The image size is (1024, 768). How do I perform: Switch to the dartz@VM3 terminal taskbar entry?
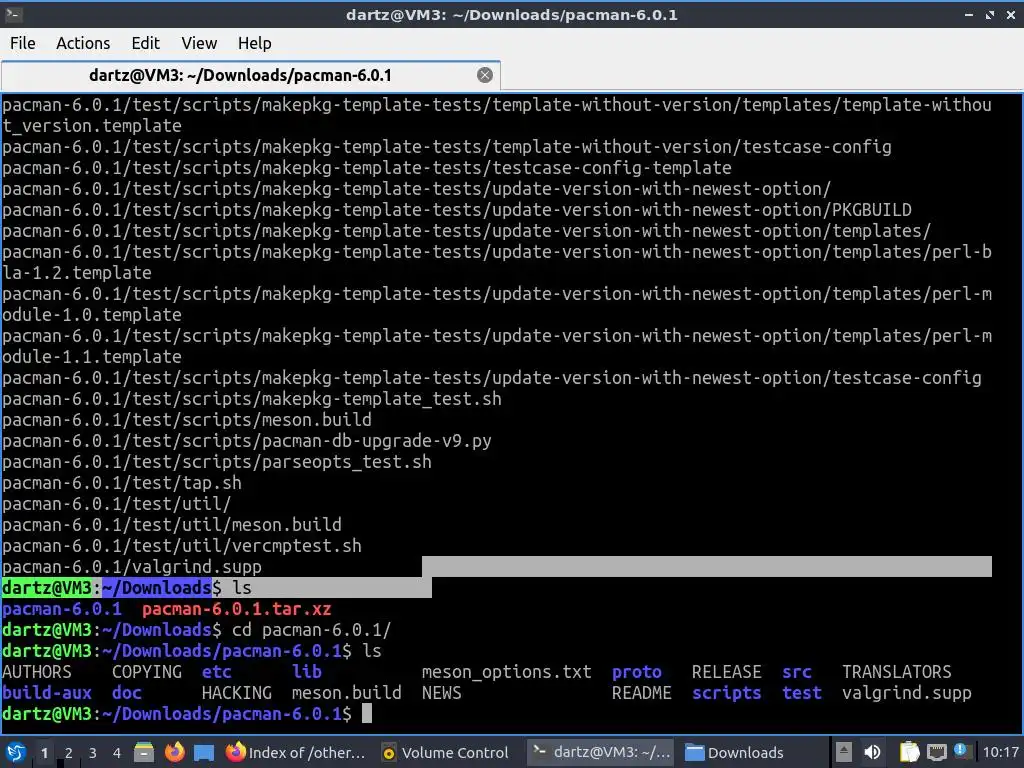(601, 752)
